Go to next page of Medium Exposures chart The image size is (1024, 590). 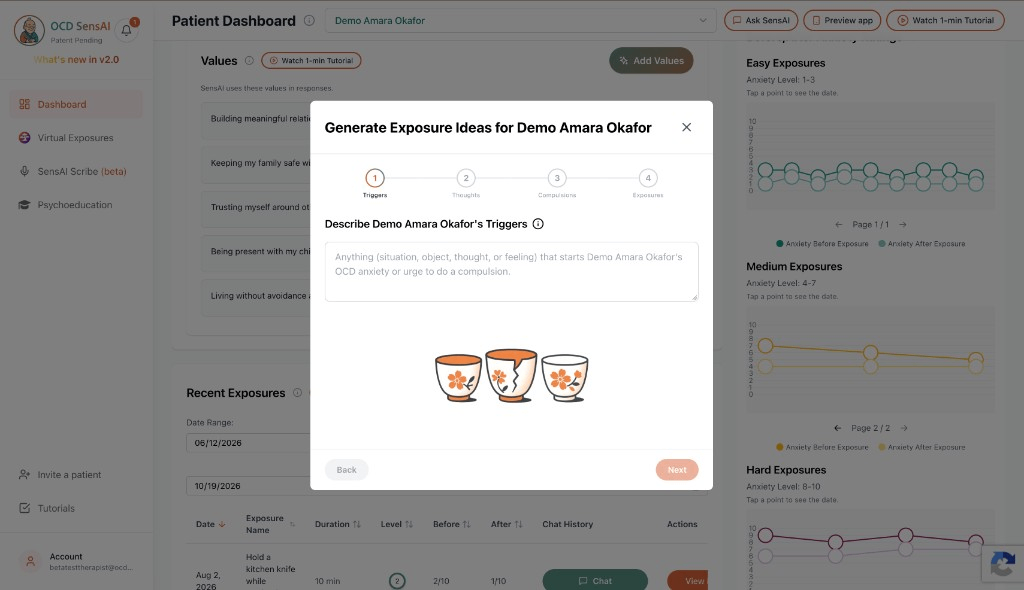[904, 429]
